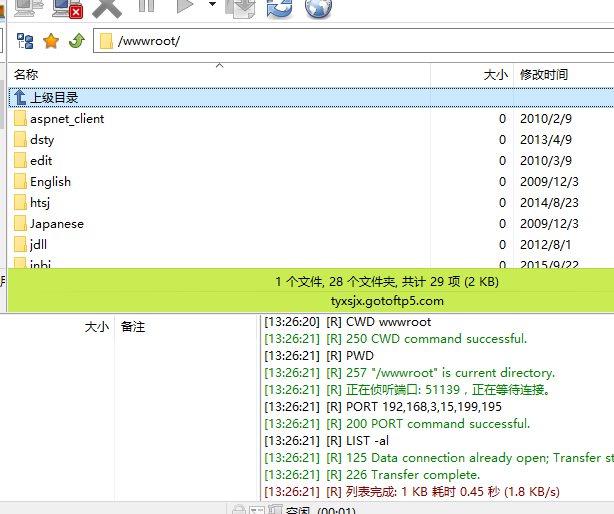Open bookmarks with the star icon
The height and width of the screenshot is (514, 614).
click(50, 41)
